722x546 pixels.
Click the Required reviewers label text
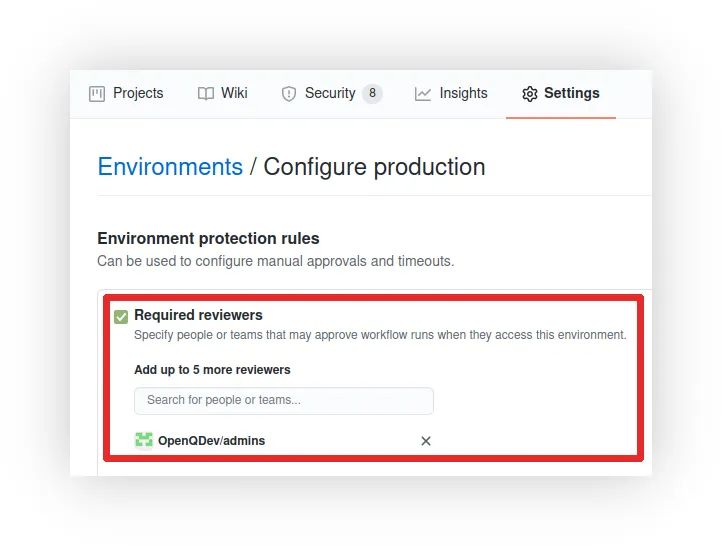click(198, 315)
